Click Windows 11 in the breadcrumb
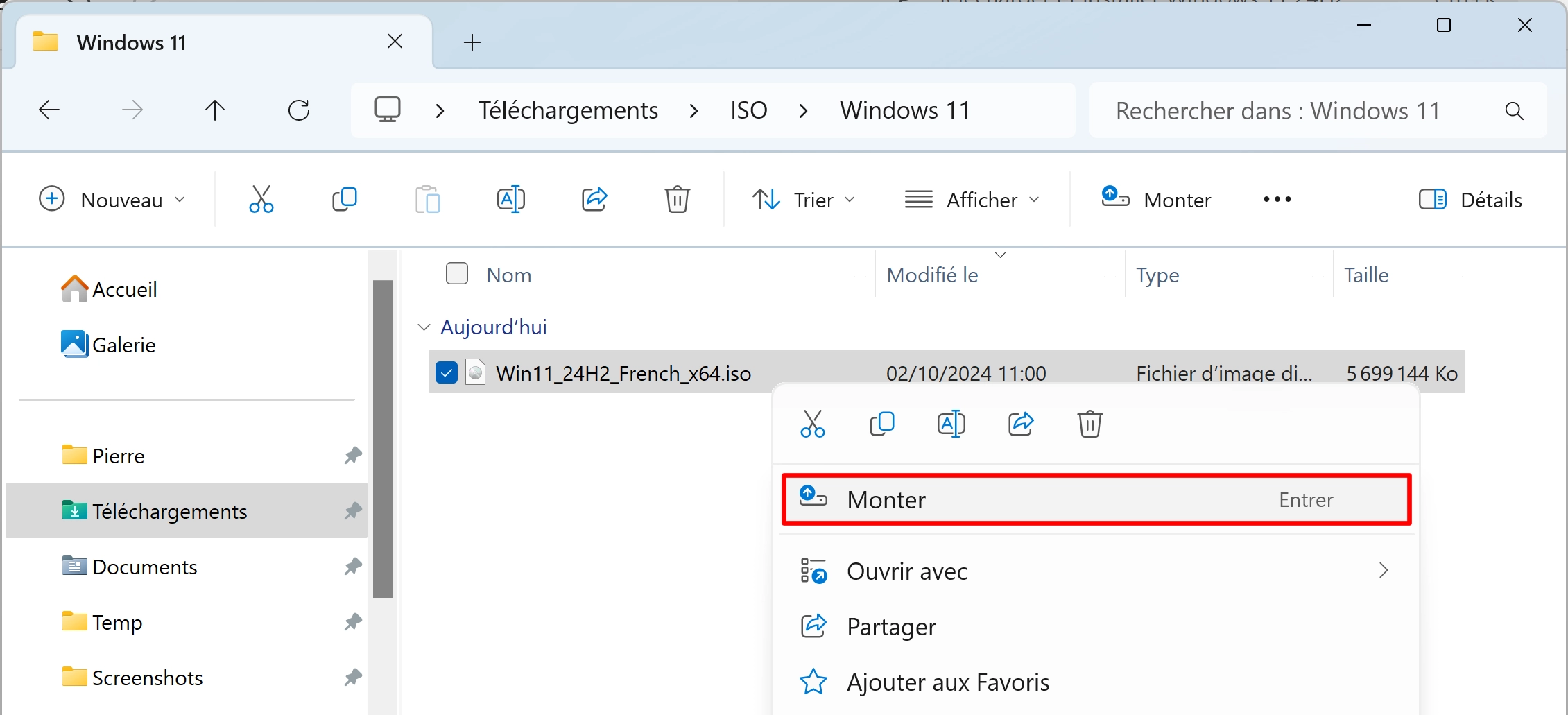Screen dimensions: 1568x715 [905, 111]
